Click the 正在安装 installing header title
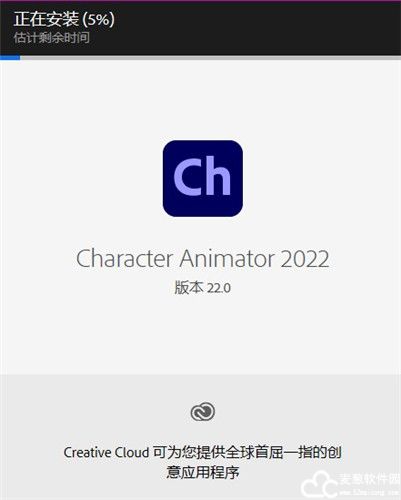Image resolution: width=401 pixels, height=500 pixels. coord(46,19)
